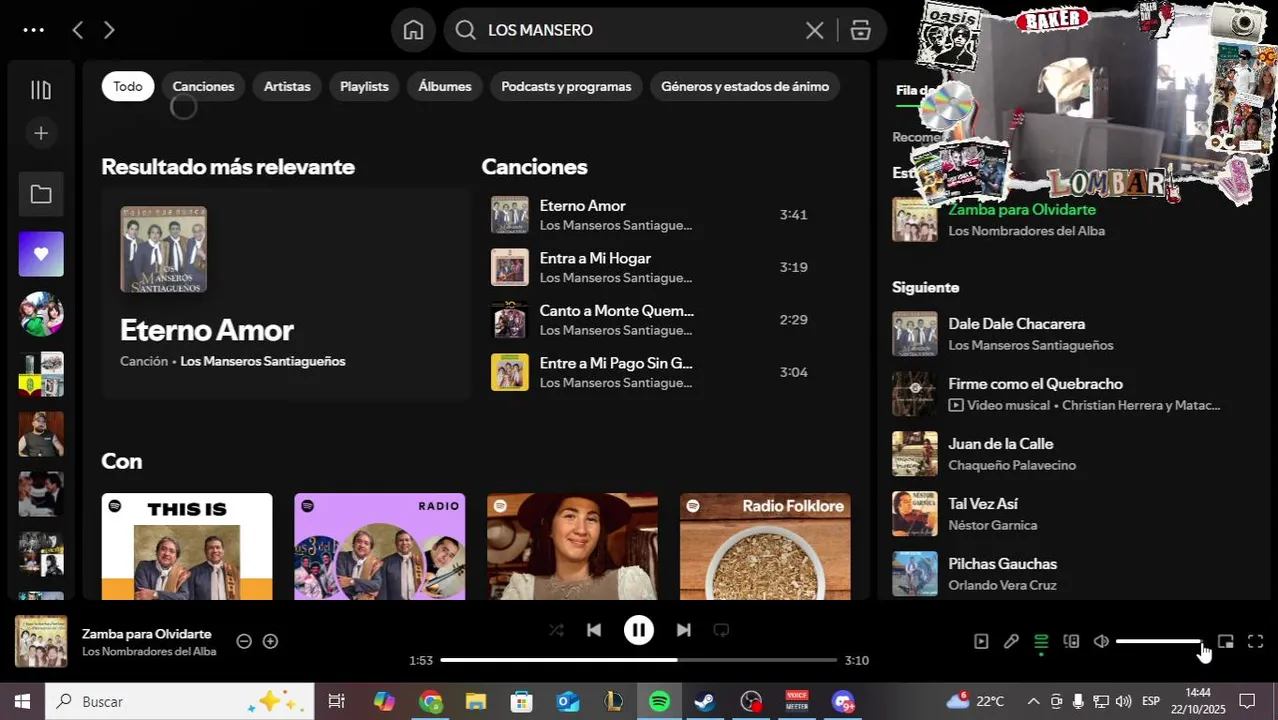Image resolution: width=1278 pixels, height=720 pixels.
Task: Go back with the left arrow
Action: 77,30
